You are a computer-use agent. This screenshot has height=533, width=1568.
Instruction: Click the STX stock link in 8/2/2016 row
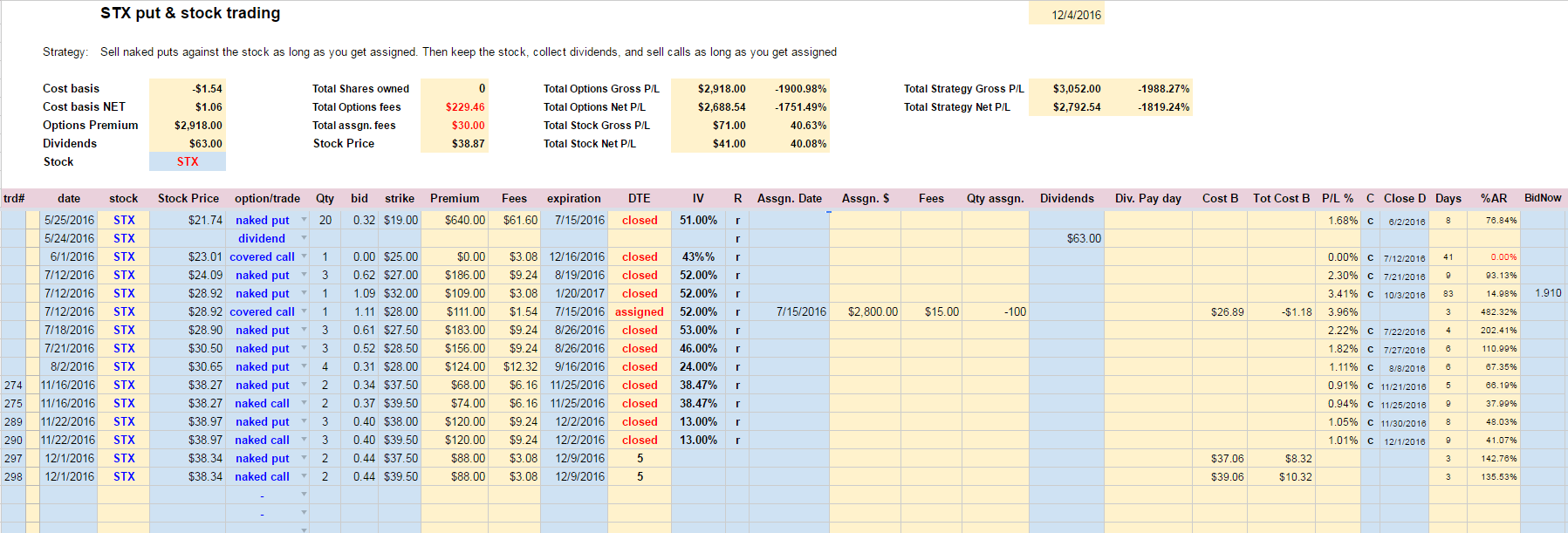(124, 366)
